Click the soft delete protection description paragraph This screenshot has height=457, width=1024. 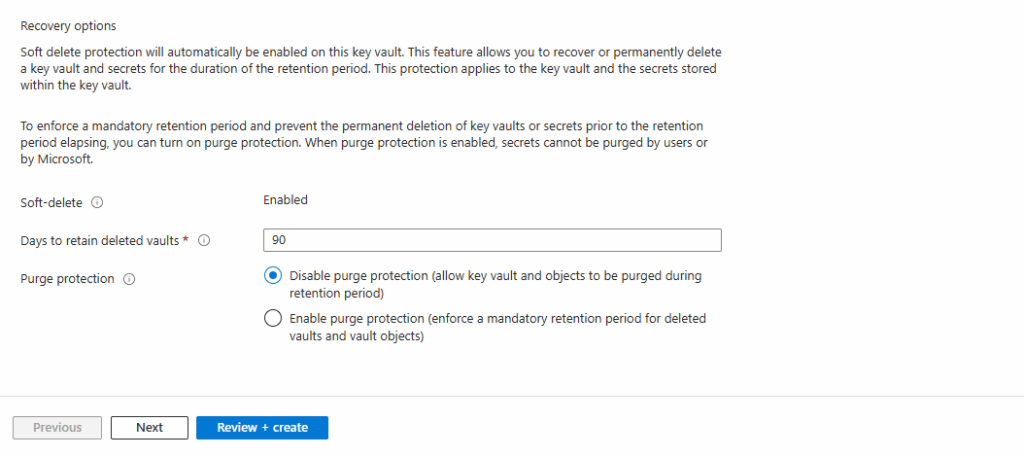click(x=371, y=69)
